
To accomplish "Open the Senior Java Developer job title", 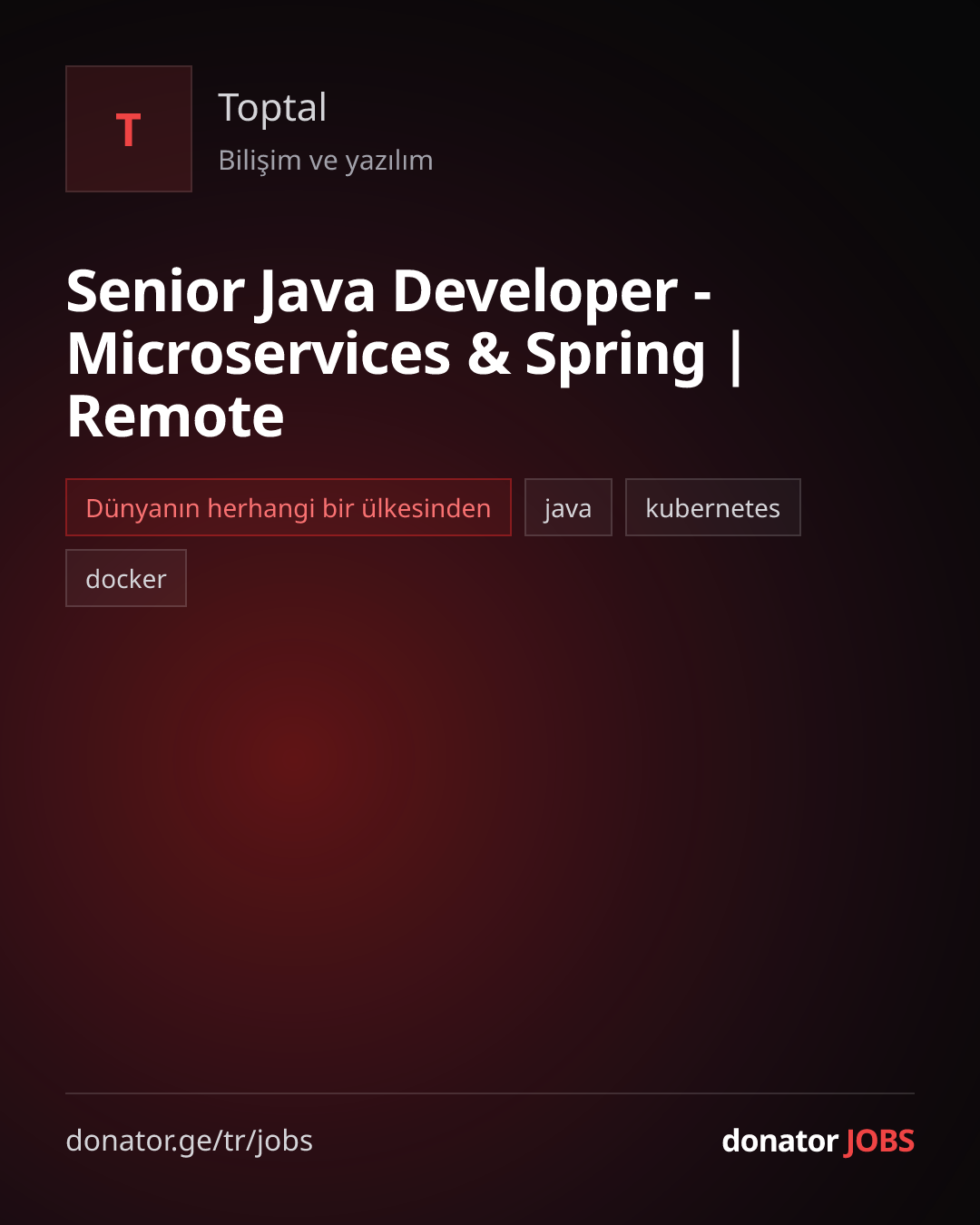I will 405,353.
